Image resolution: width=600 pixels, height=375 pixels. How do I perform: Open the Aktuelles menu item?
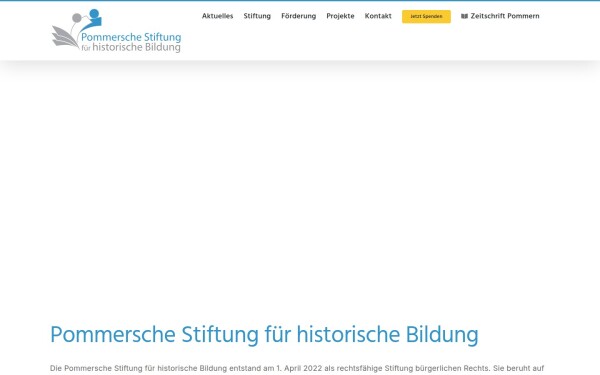tap(217, 16)
